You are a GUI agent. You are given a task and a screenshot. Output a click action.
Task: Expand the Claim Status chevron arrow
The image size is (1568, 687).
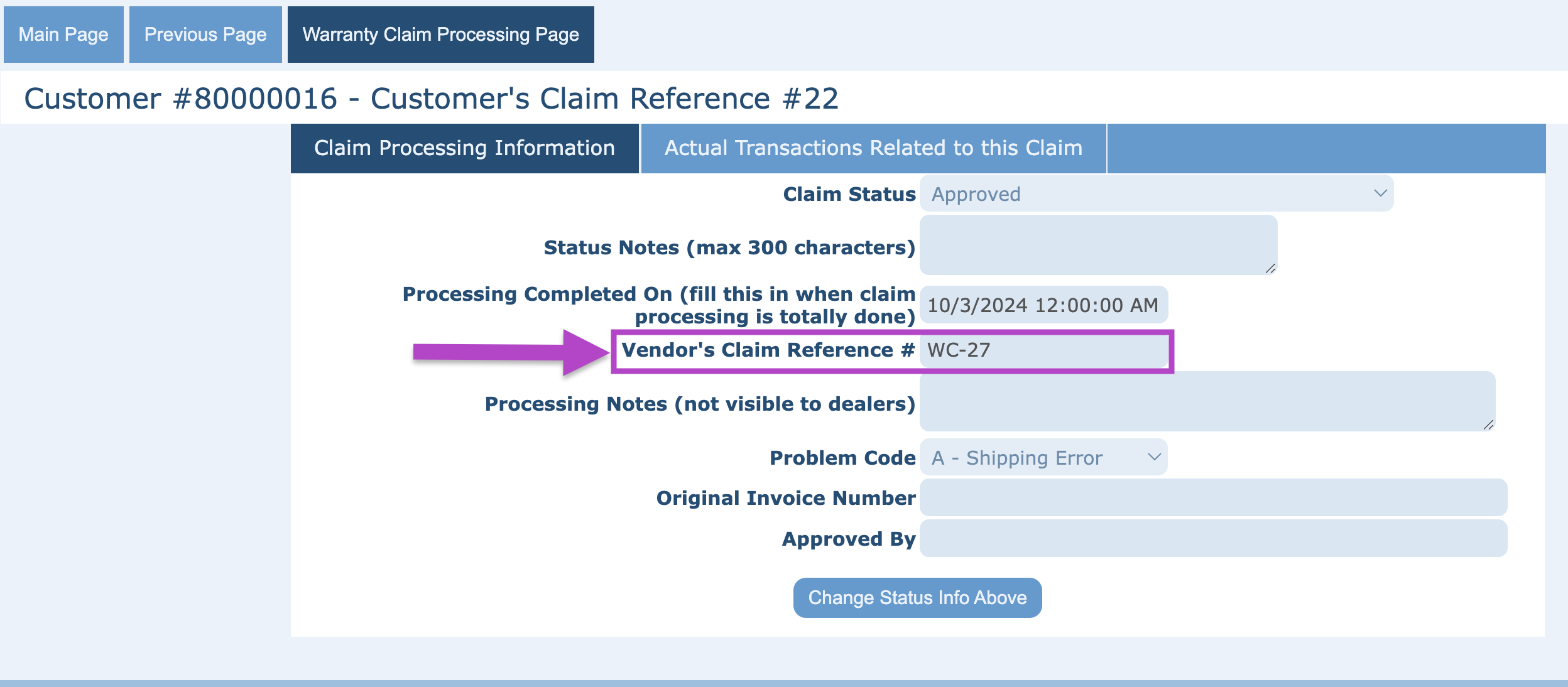click(1380, 193)
